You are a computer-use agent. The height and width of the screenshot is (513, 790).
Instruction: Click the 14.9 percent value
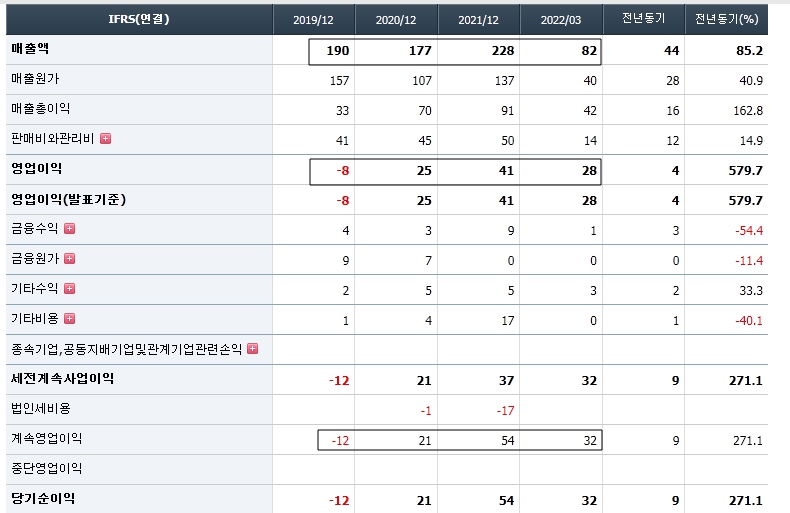(751, 141)
